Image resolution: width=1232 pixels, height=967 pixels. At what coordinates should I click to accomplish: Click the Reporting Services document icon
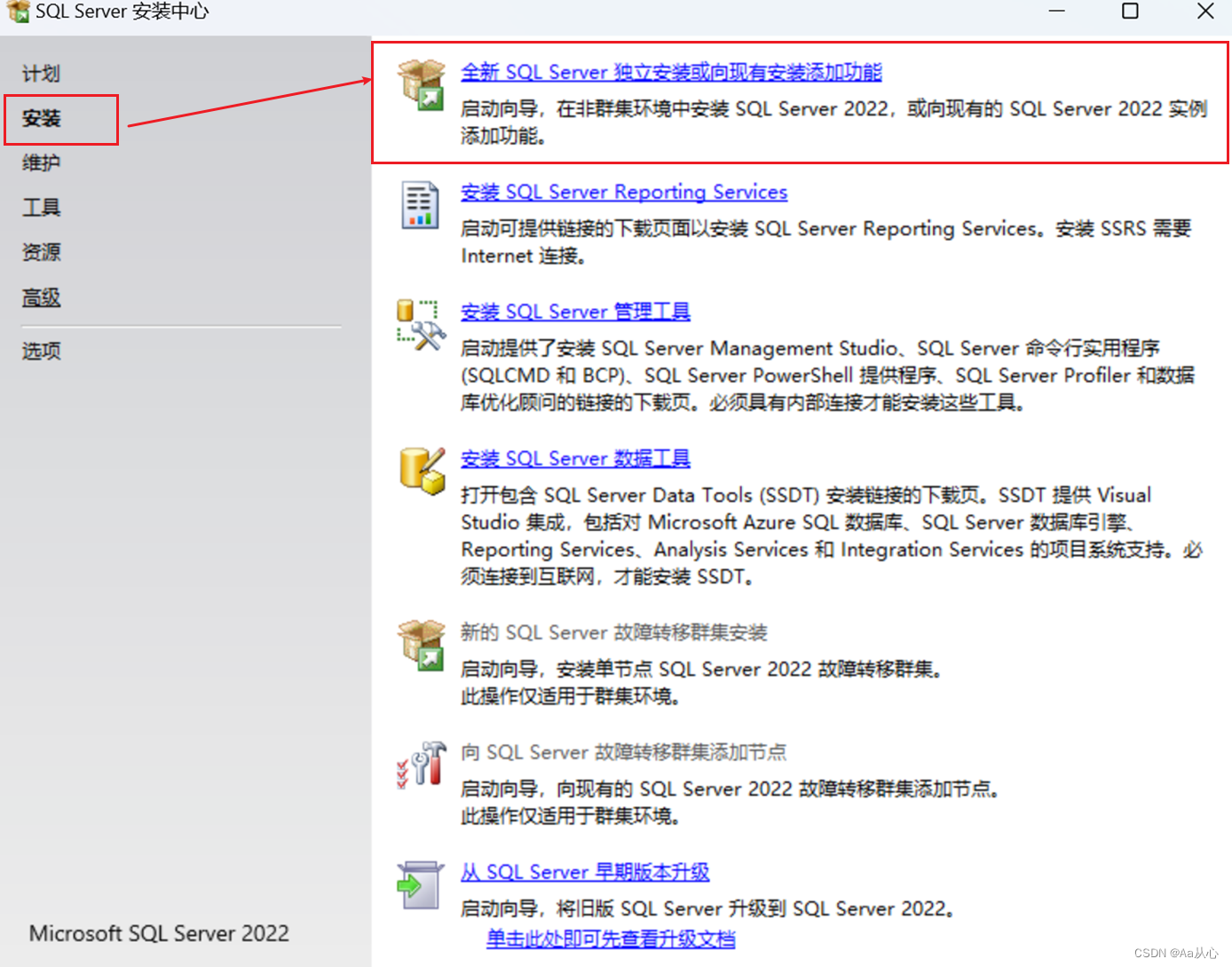pos(420,205)
